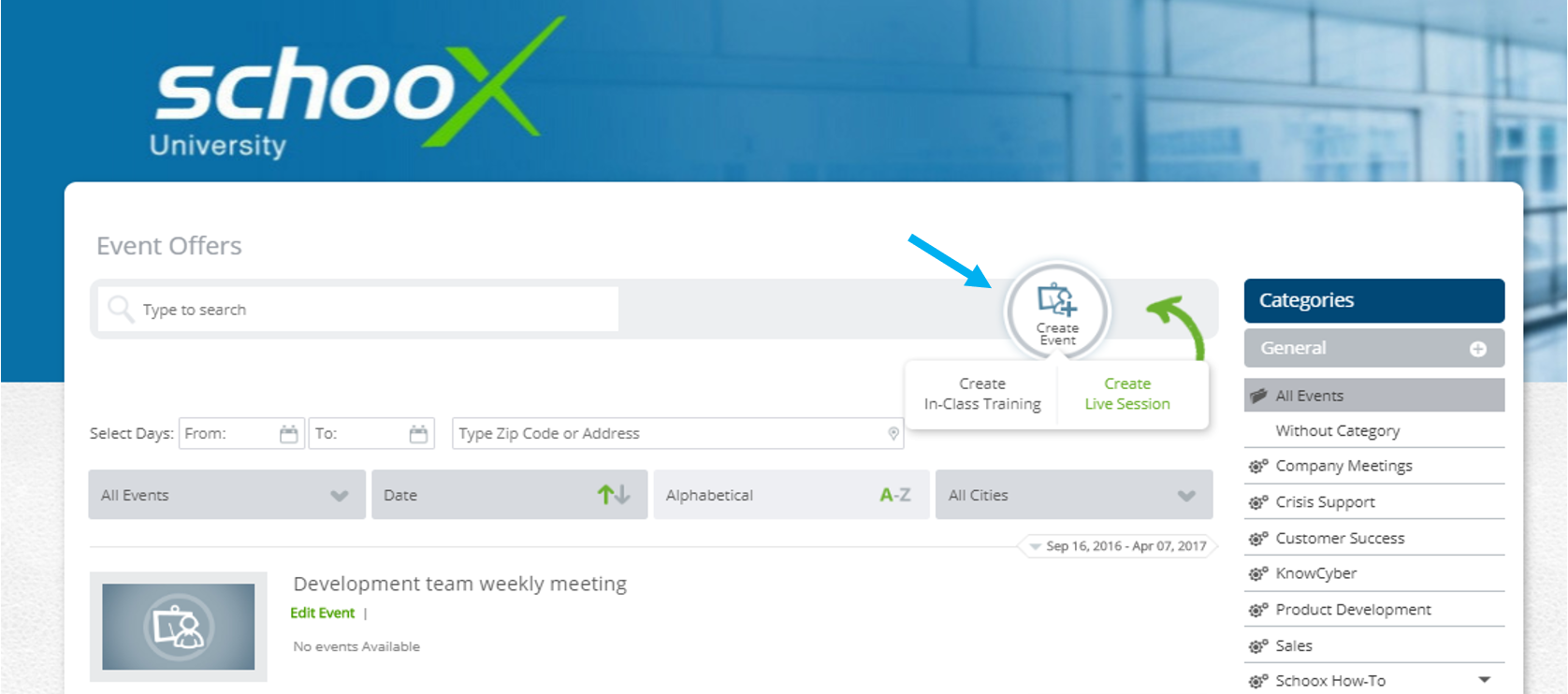Viewport: 1568px width, 694px height.
Task: Click the Create Event circular icon
Action: point(1057,312)
